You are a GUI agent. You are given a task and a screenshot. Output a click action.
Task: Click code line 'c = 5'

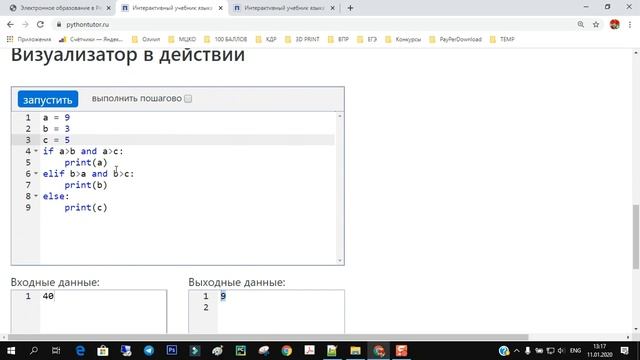56,140
